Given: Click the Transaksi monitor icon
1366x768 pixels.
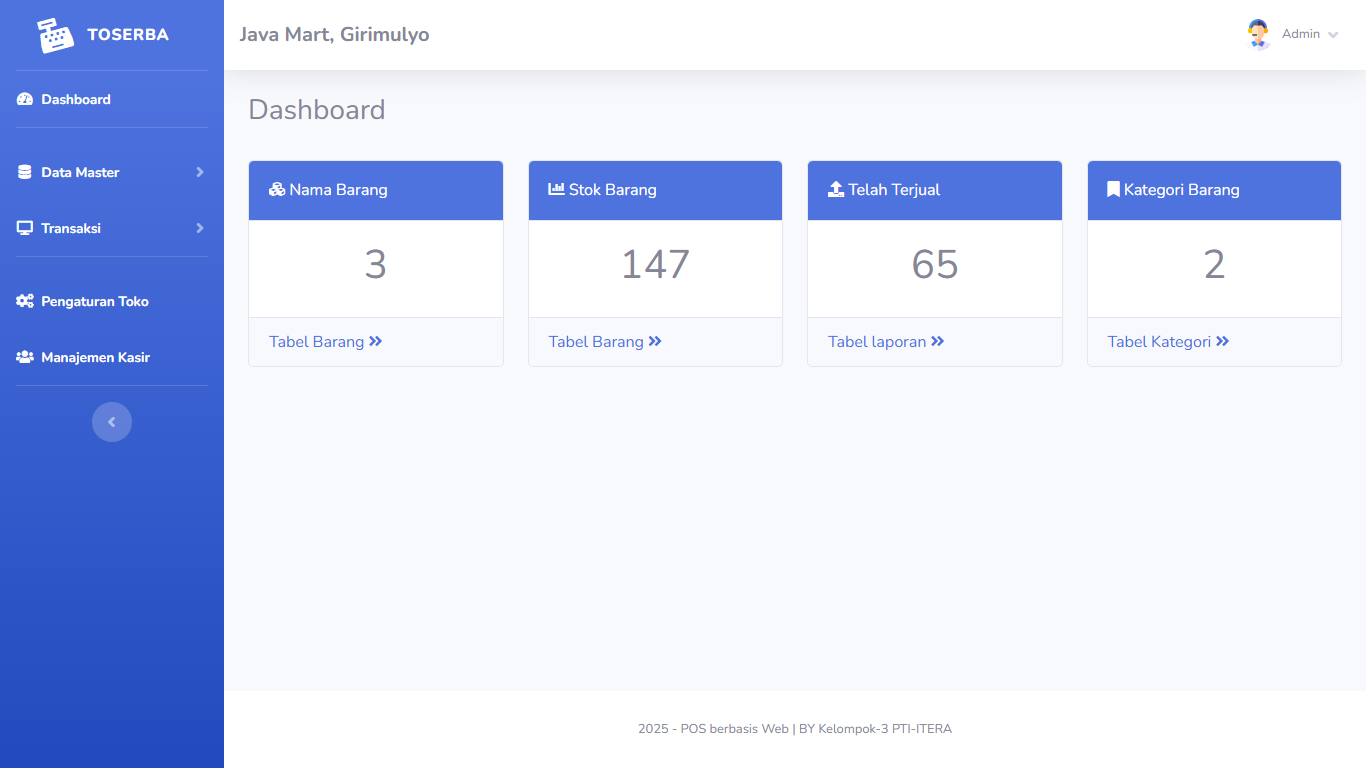Looking at the screenshot, I should coord(25,228).
